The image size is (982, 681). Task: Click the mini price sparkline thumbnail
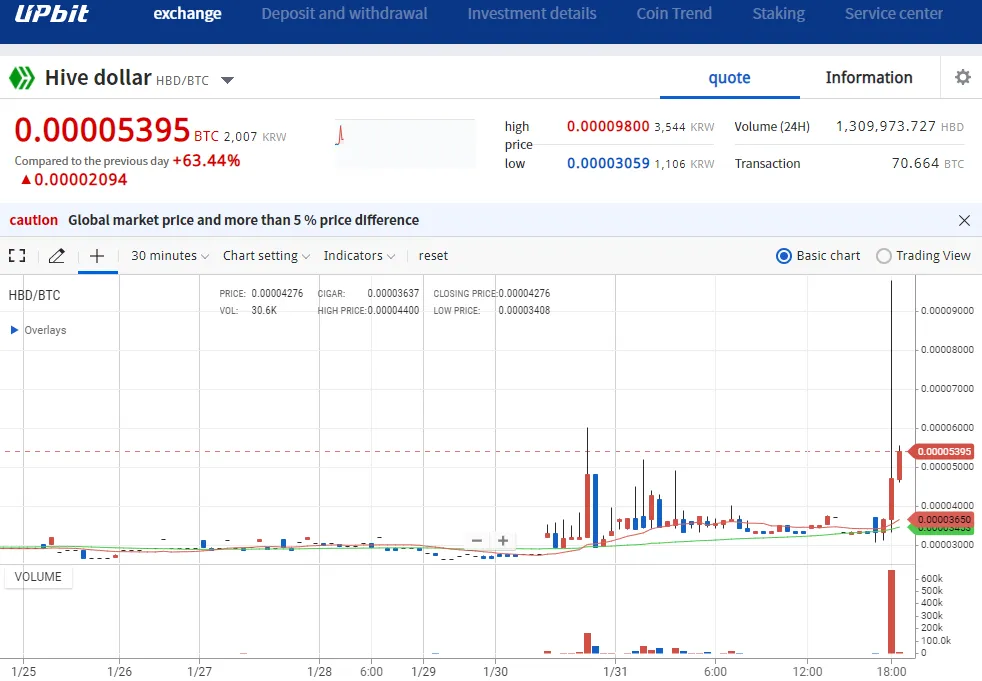click(x=405, y=143)
